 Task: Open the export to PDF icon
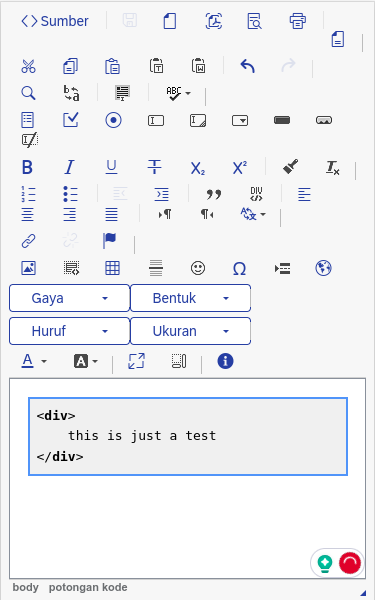click(214, 21)
